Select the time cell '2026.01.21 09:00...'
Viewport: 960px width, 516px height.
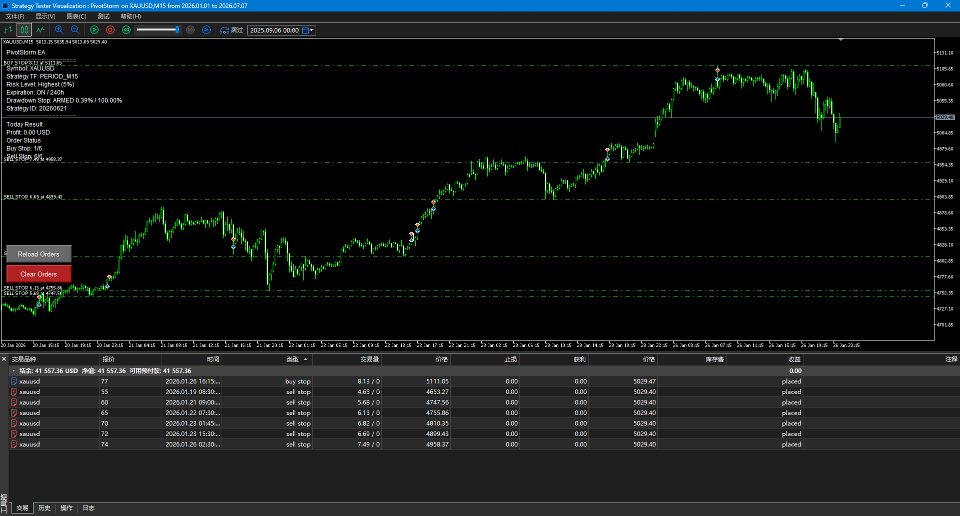[192, 402]
